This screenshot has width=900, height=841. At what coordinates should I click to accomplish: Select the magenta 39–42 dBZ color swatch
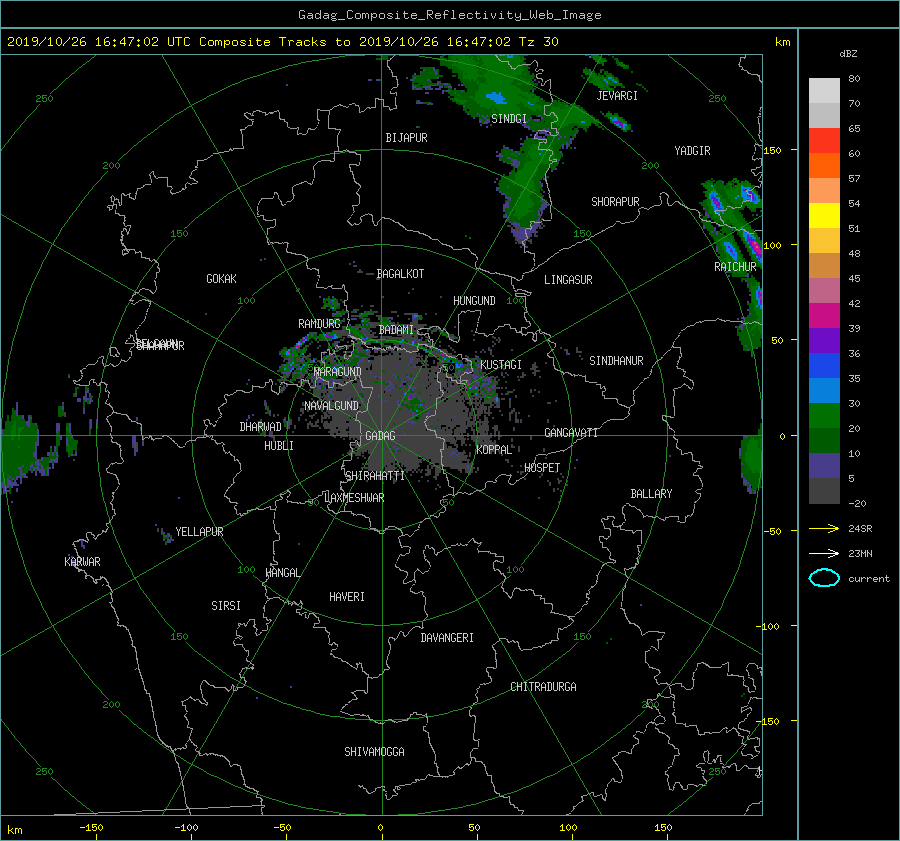coord(824,315)
